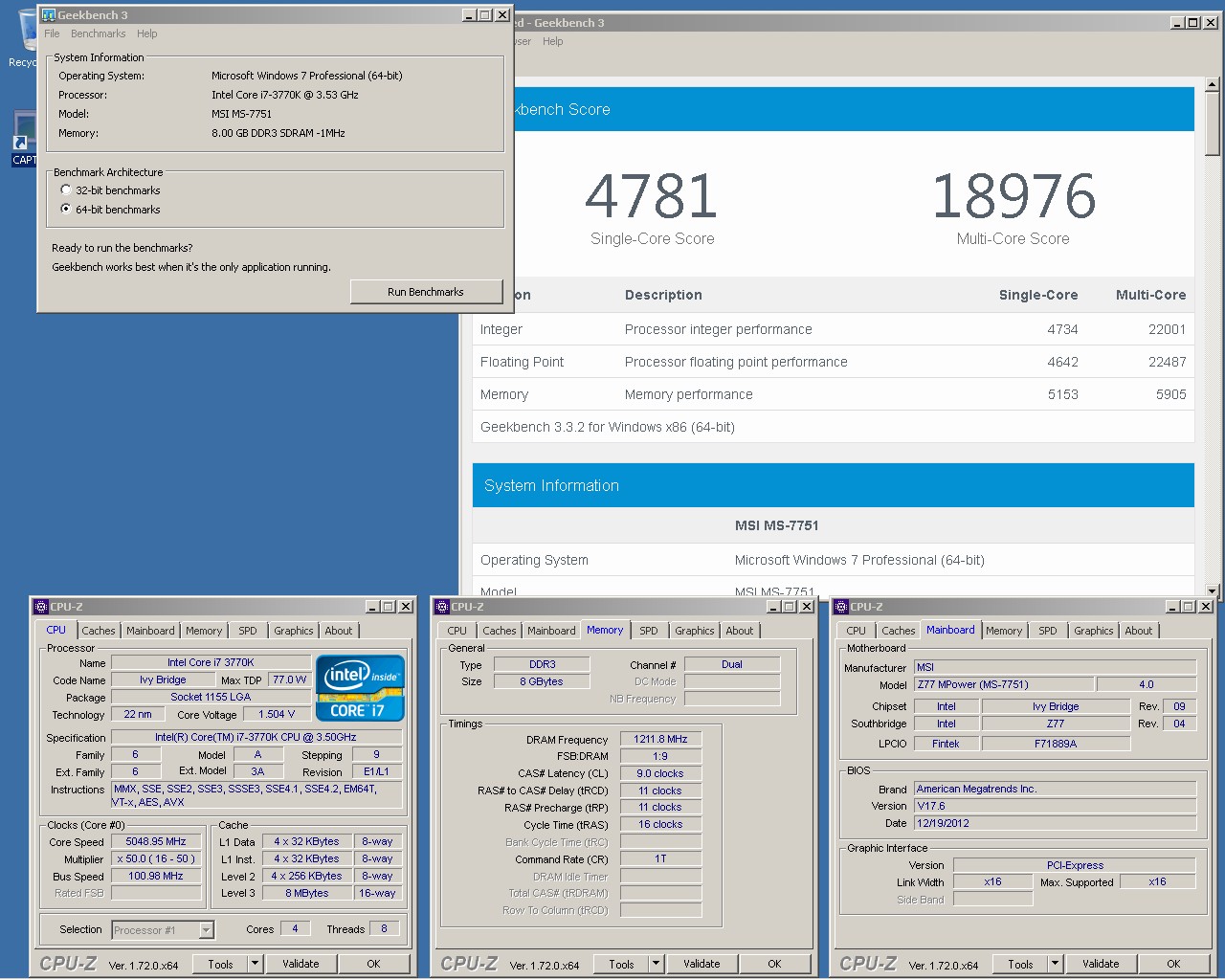Click the Integer row in results table

834,329
